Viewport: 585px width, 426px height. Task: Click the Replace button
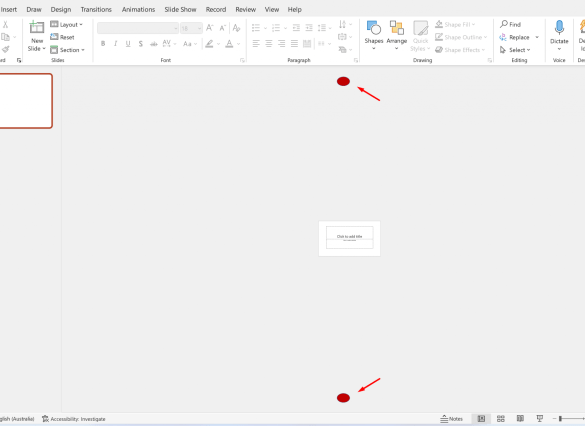coord(514,37)
